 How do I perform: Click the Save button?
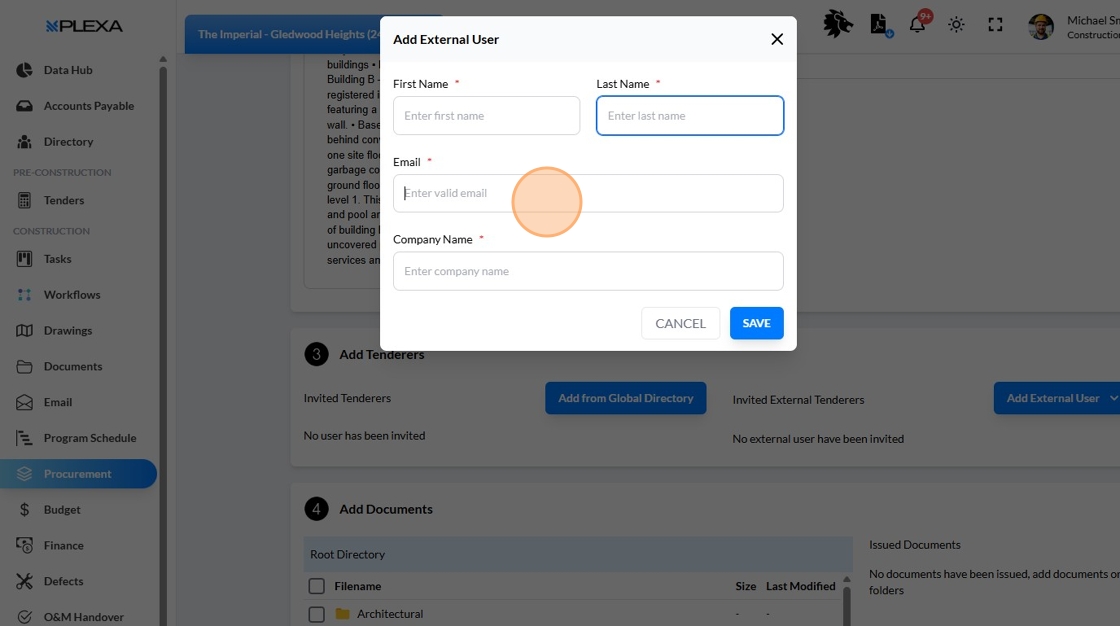click(x=756, y=323)
